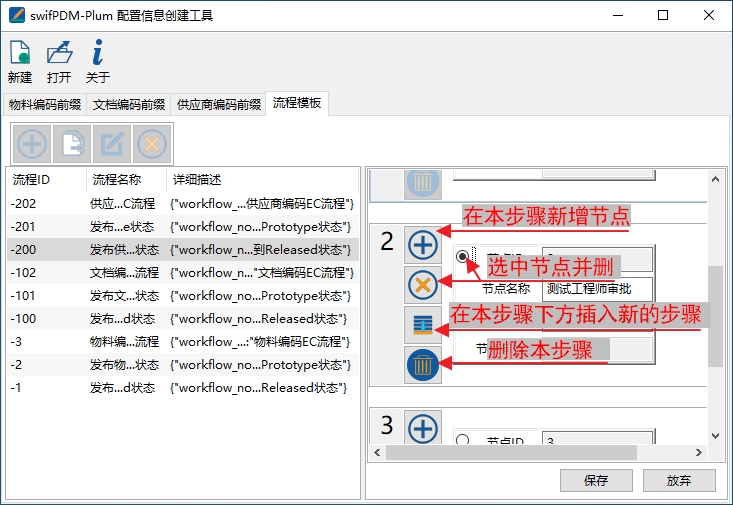Open a file with the 打开 icon

(59, 61)
